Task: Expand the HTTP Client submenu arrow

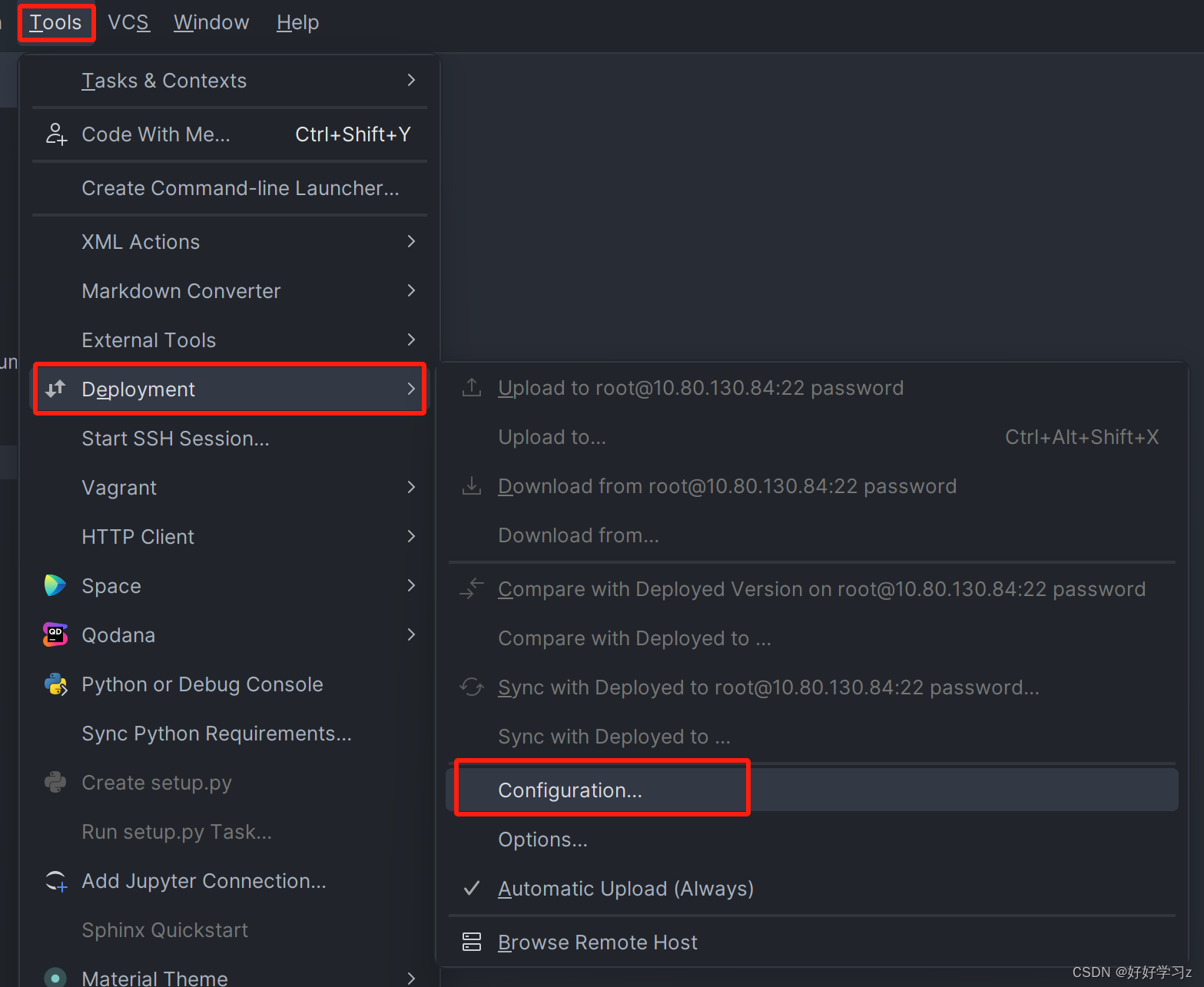Action: [x=411, y=536]
